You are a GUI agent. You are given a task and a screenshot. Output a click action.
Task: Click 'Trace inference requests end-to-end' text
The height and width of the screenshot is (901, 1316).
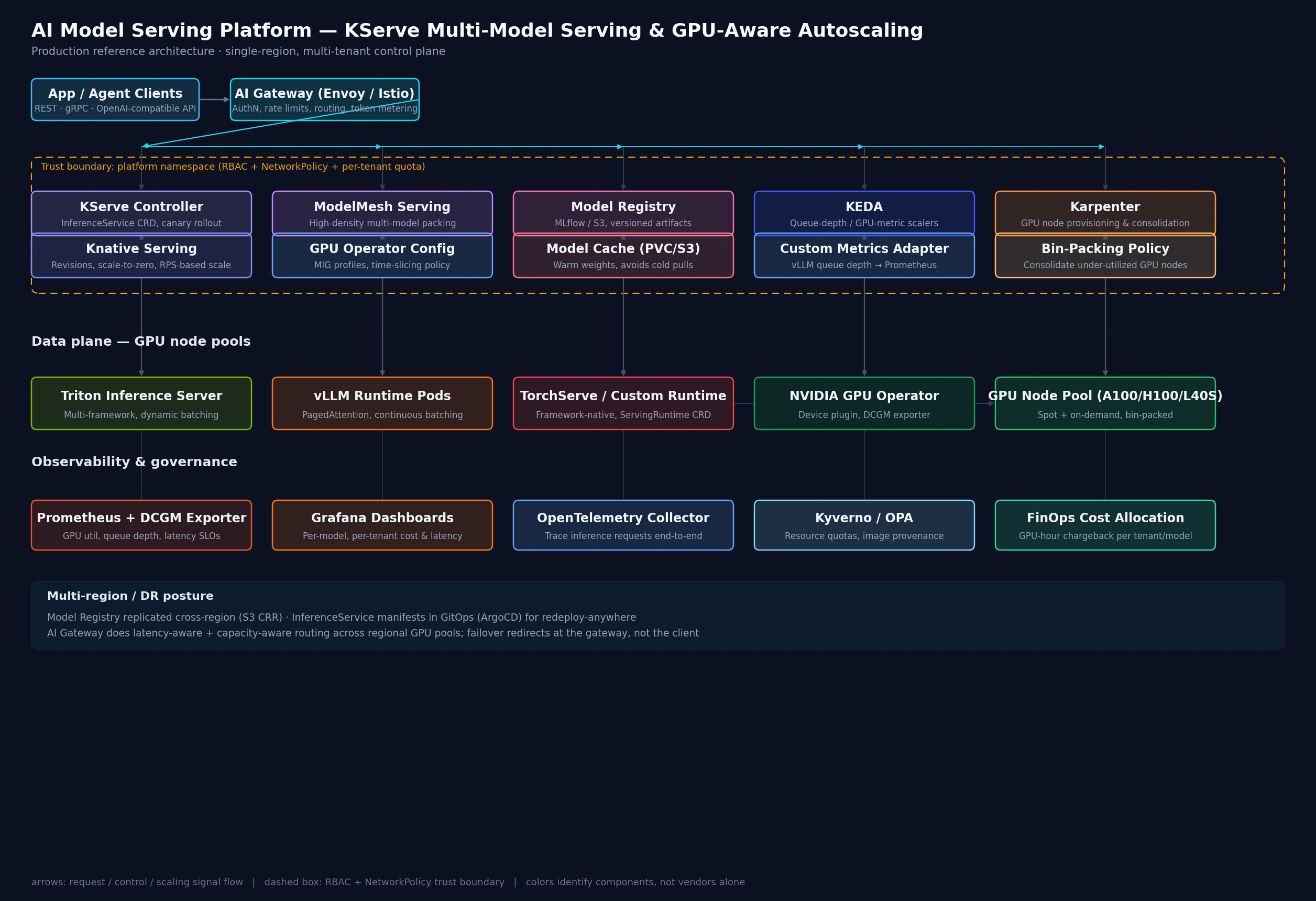[623, 536]
